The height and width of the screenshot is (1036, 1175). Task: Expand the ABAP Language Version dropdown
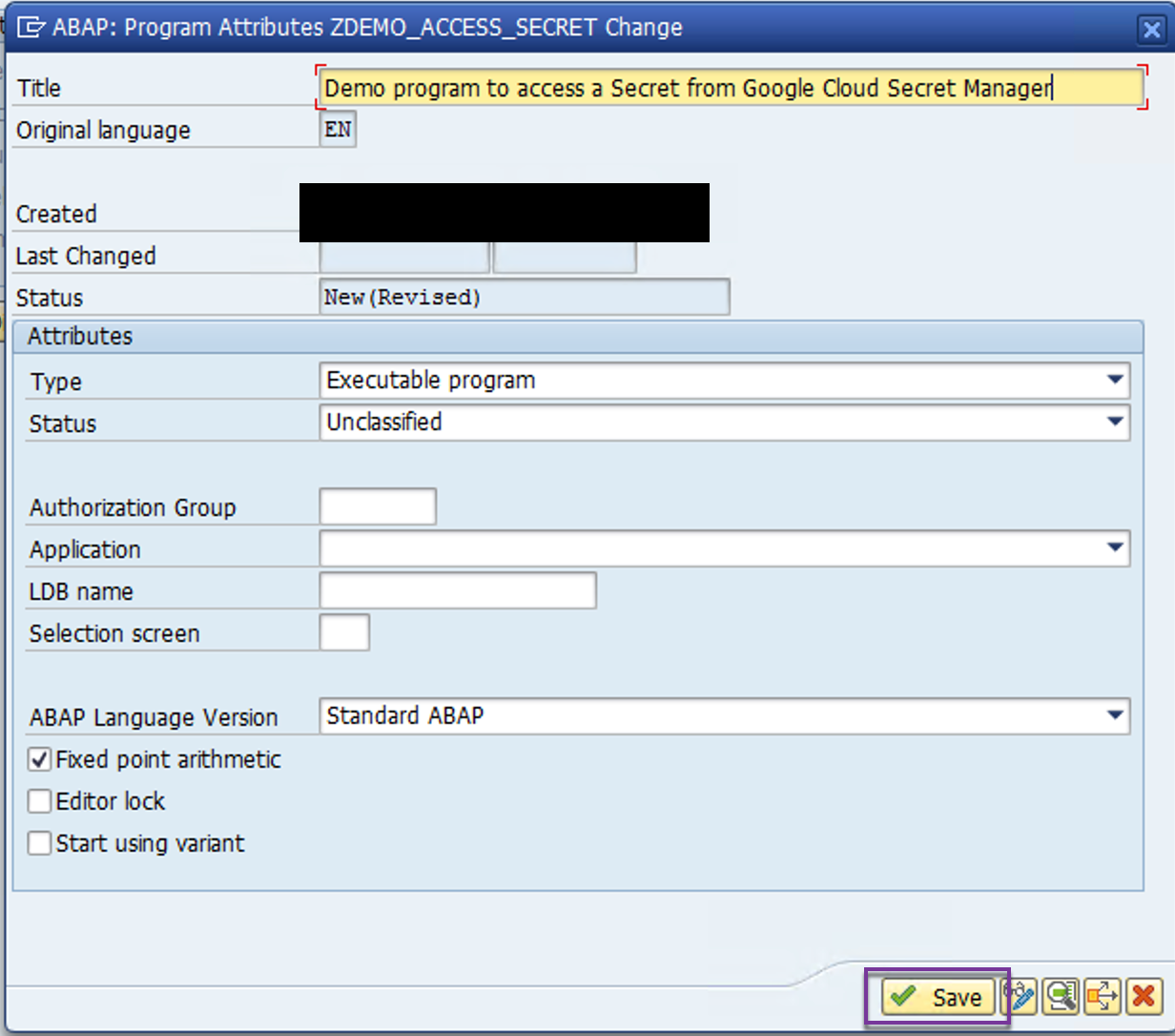pos(1114,715)
